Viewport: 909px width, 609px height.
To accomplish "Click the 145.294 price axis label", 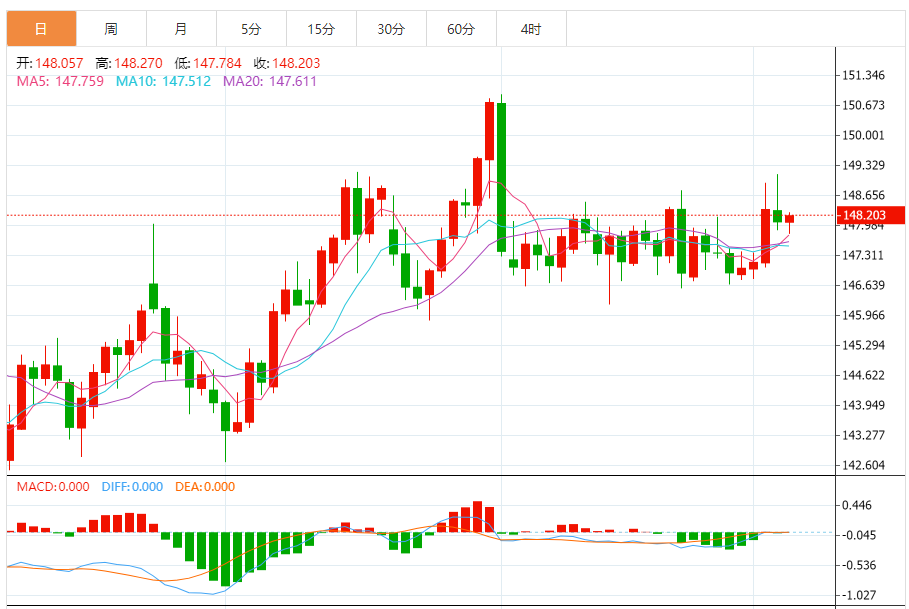I will point(864,345).
